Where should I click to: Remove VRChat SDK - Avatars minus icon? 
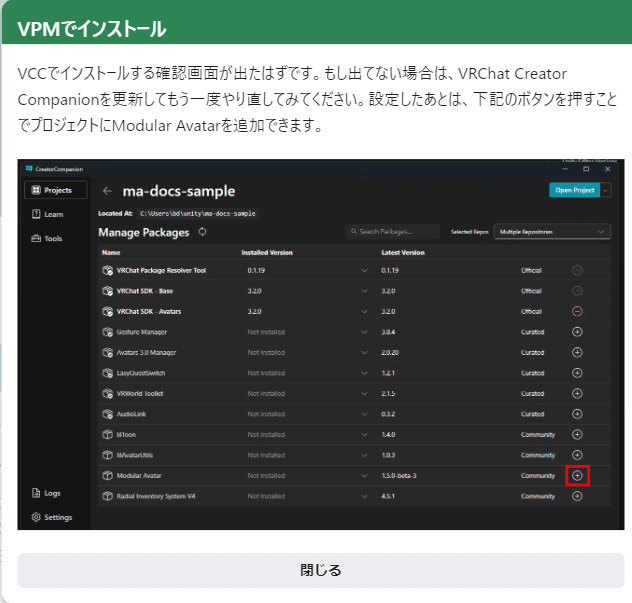pyautogui.click(x=577, y=311)
